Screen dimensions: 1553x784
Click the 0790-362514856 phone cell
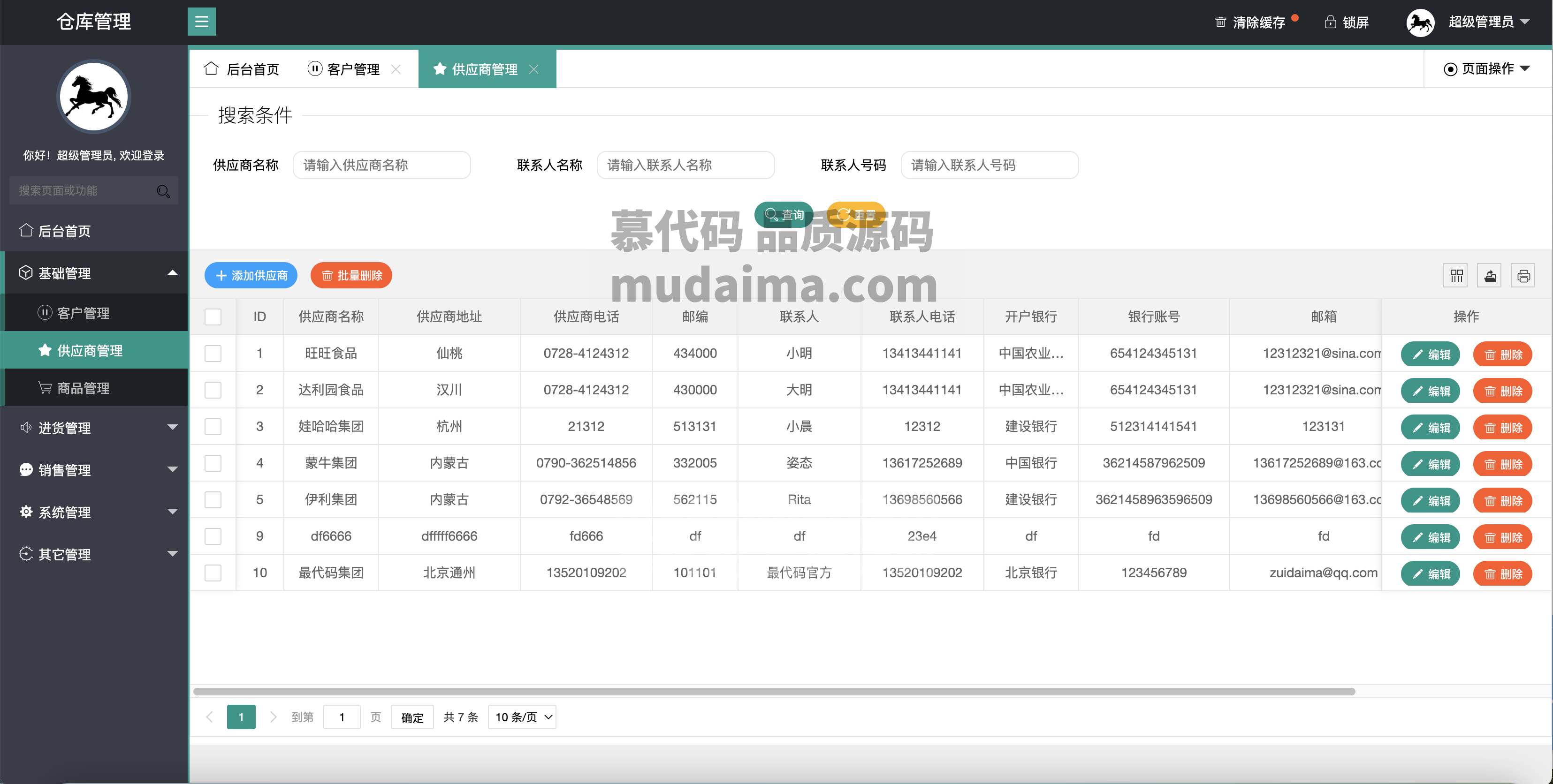click(586, 463)
